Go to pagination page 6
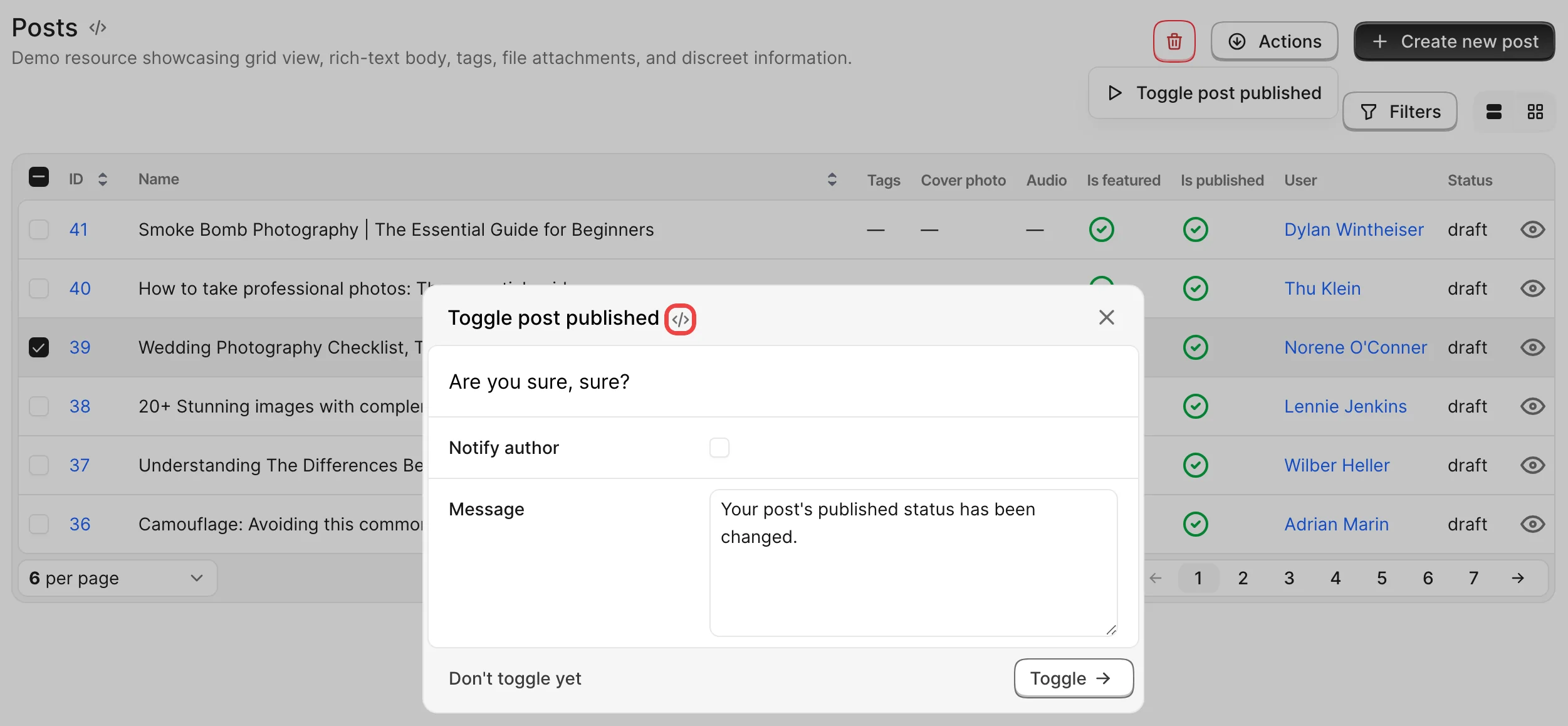Screen dimensions: 1568x726 point(1428,578)
